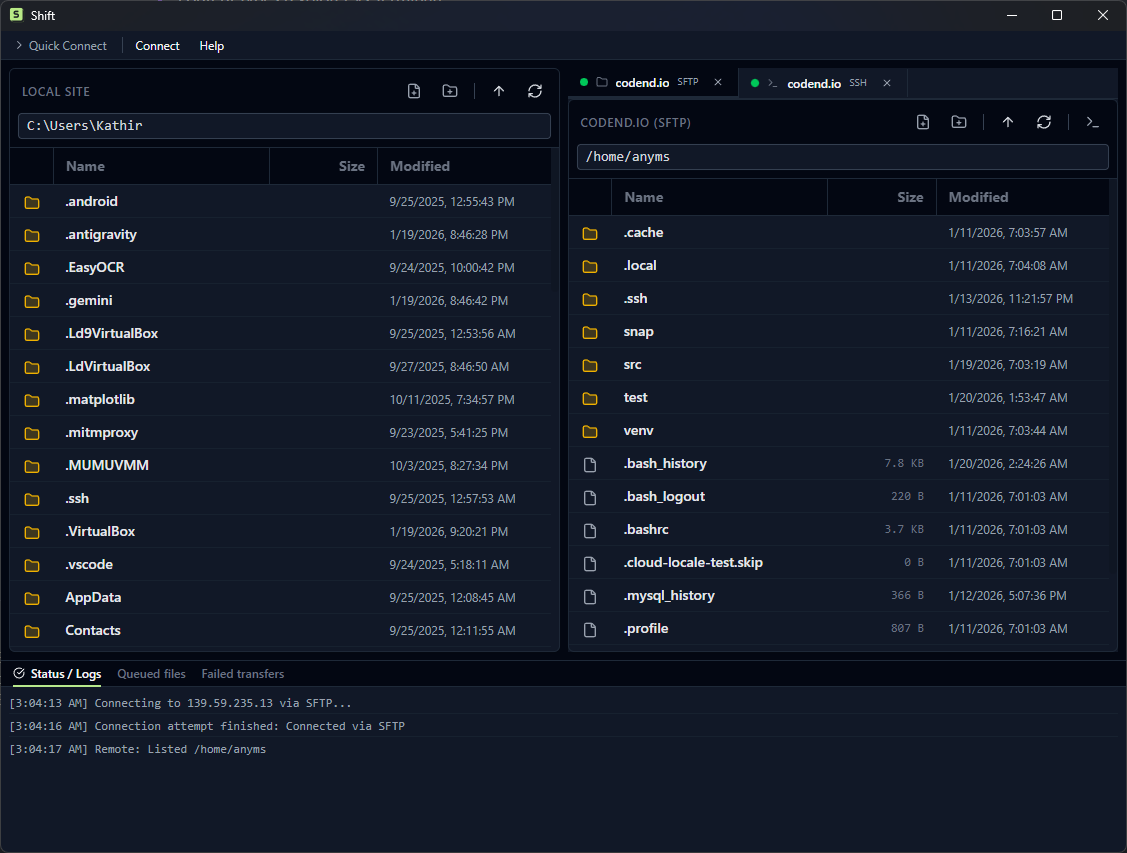Show the Failed transfers list
1127x853 pixels.
[242, 673]
